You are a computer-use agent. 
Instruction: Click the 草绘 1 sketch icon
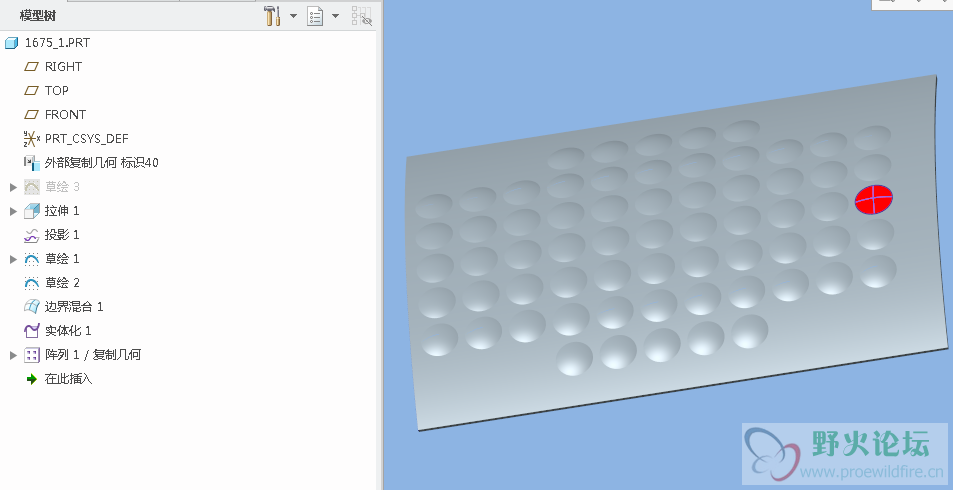(32, 259)
